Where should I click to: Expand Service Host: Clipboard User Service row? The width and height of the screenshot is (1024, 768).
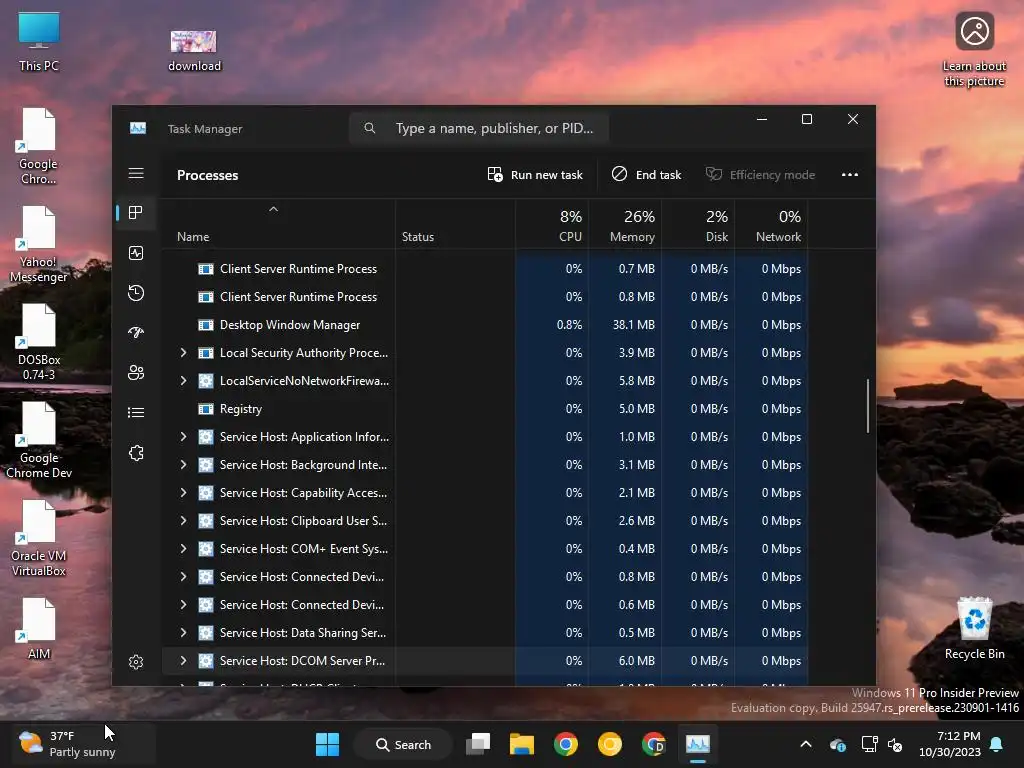[x=184, y=521]
